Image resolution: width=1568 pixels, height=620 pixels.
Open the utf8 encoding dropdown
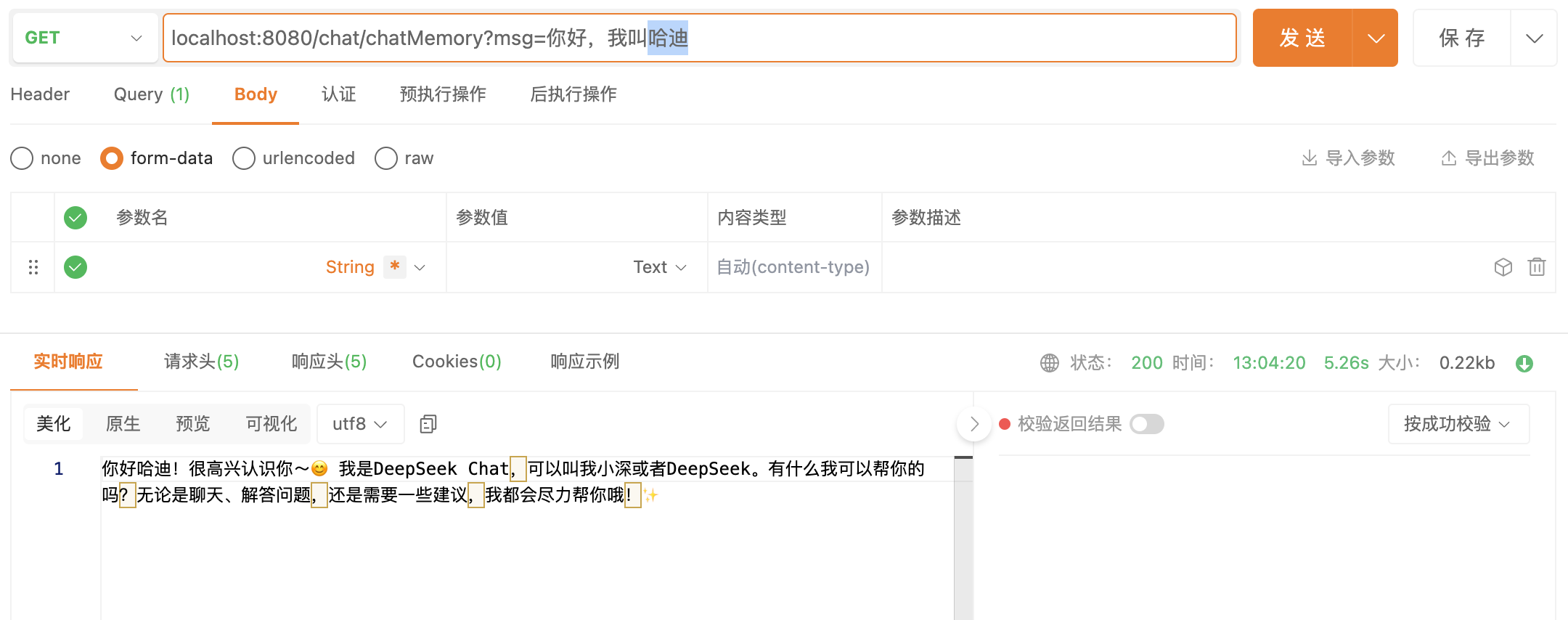(361, 424)
